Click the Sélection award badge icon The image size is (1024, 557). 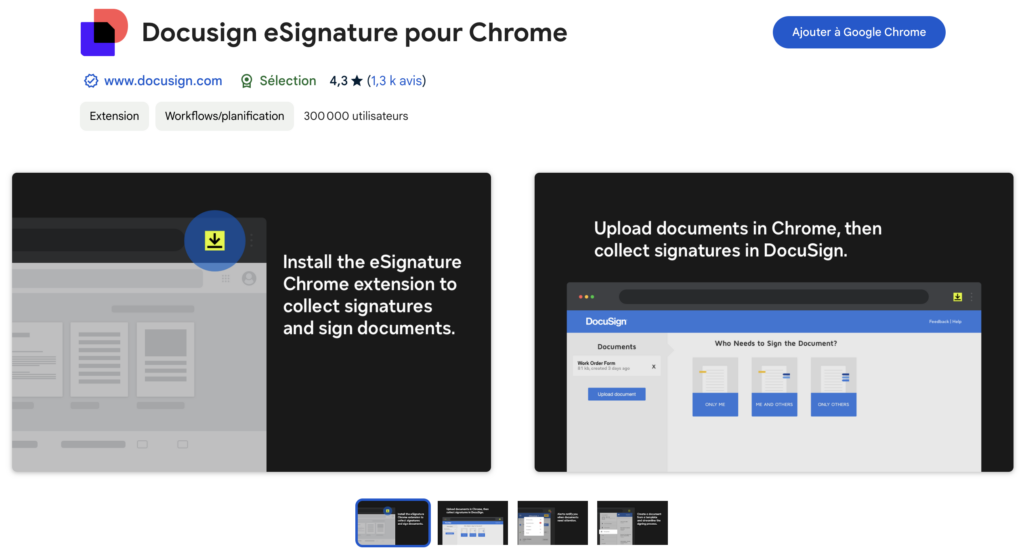click(x=246, y=81)
